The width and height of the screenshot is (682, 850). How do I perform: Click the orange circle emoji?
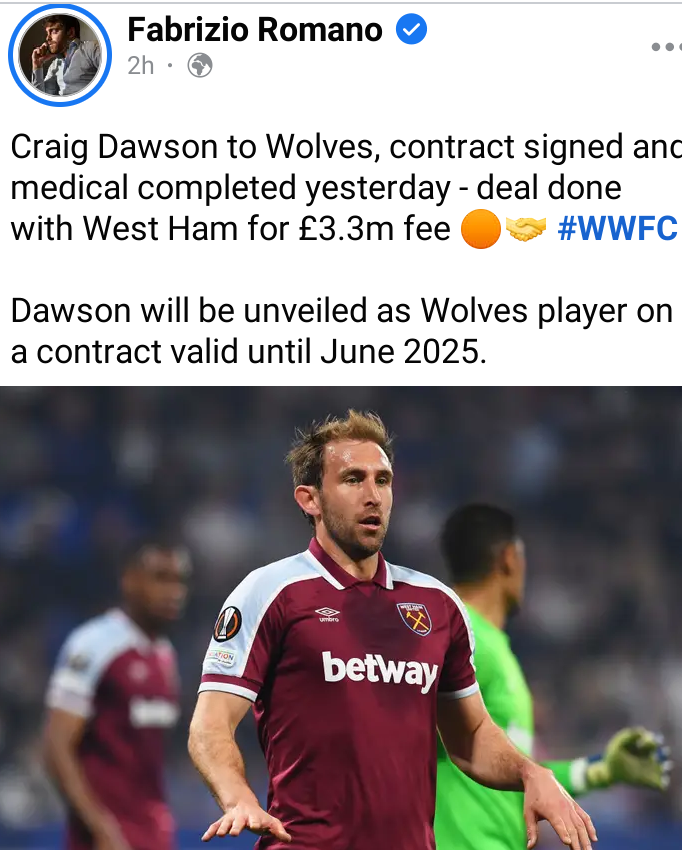[480, 229]
